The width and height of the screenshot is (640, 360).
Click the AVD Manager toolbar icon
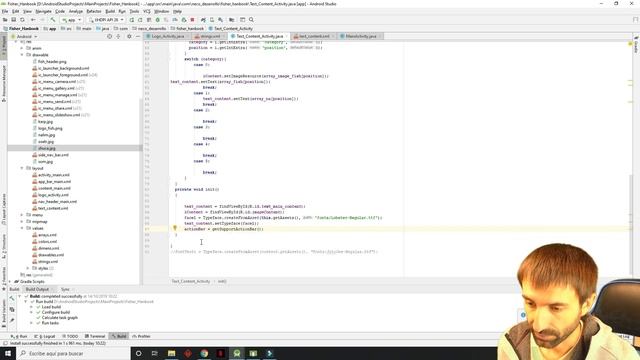tap(212, 20)
